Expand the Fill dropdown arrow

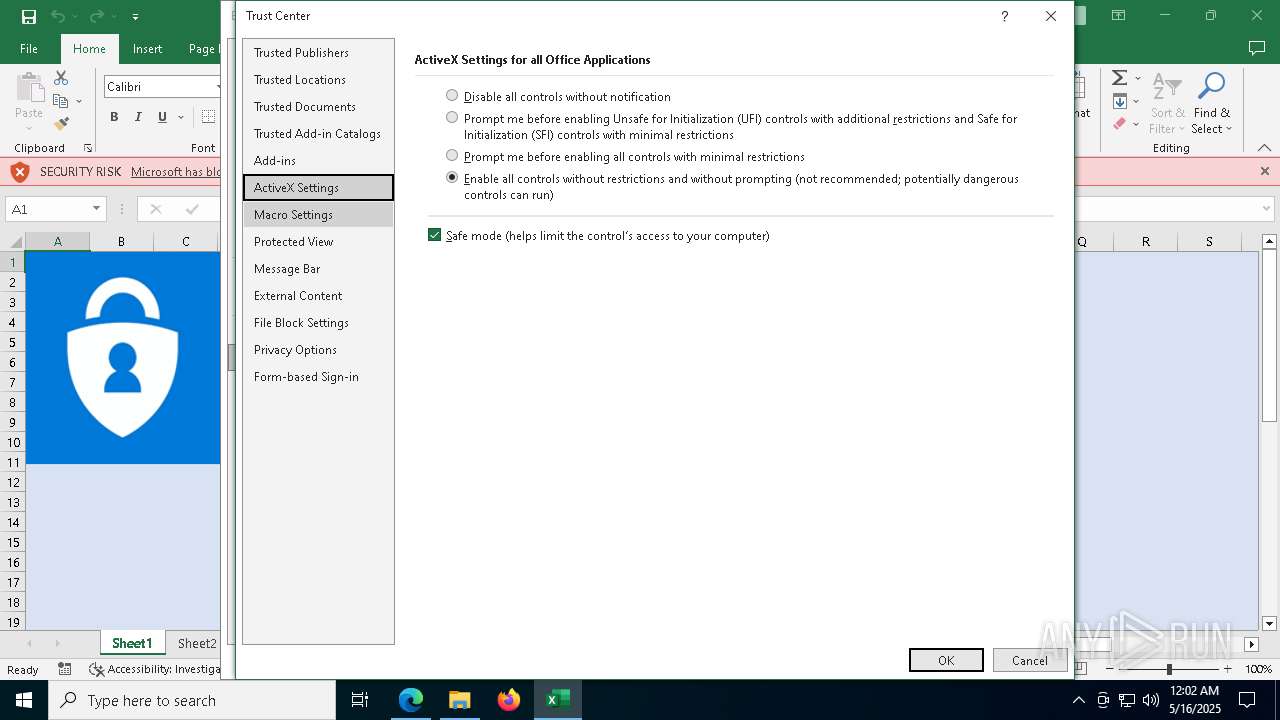[x=1138, y=101]
